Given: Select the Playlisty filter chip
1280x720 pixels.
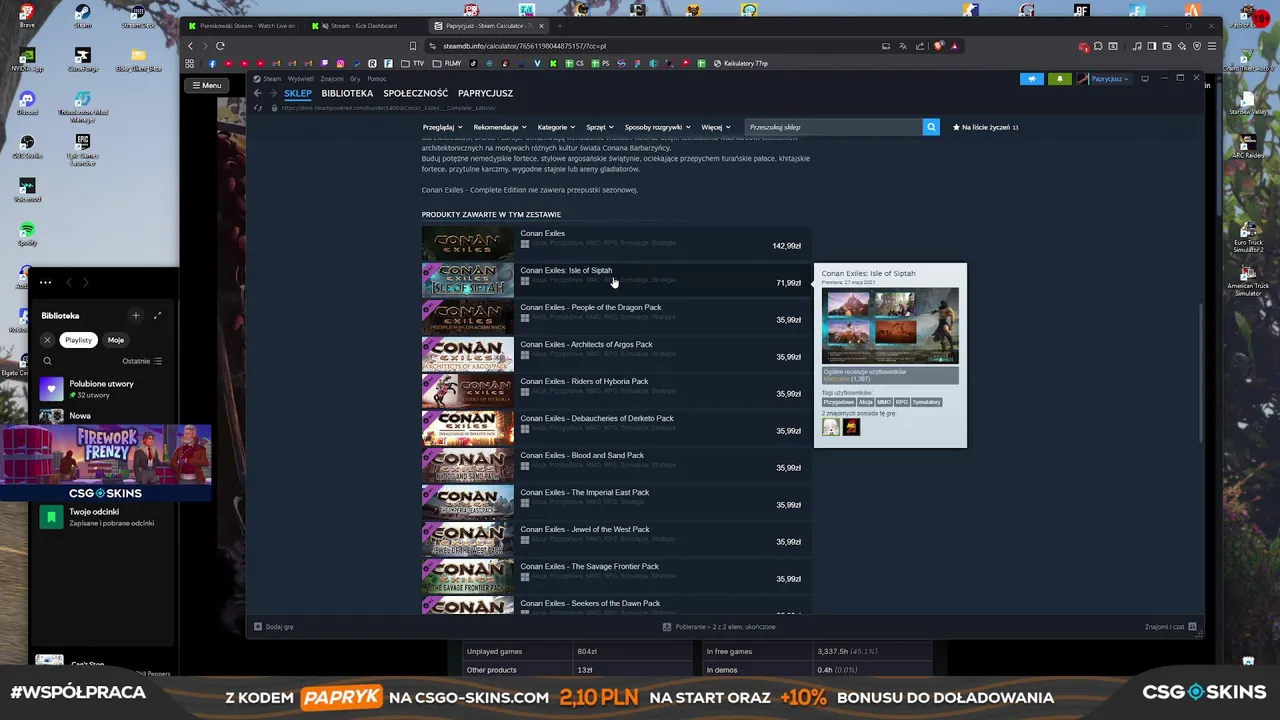Looking at the screenshot, I should 78,340.
